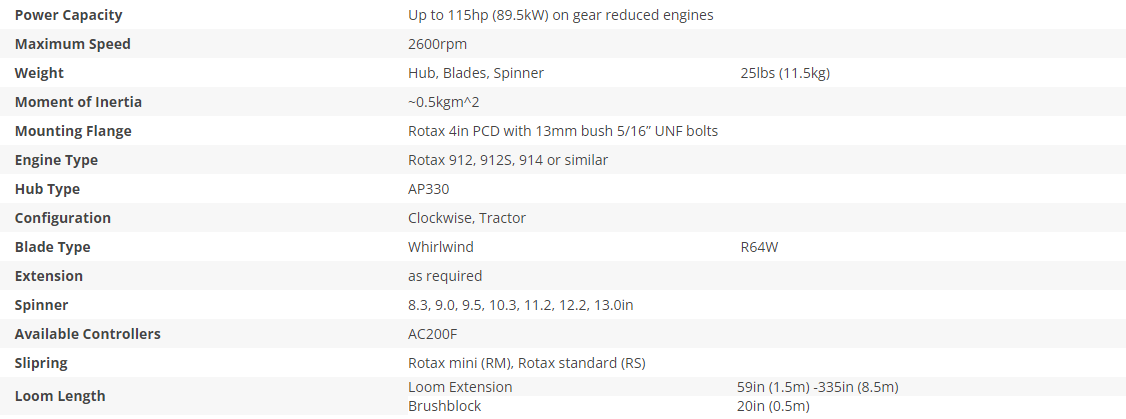Select the Clockwise, Tractor configuration value
The height and width of the screenshot is (419, 1126).
point(466,218)
